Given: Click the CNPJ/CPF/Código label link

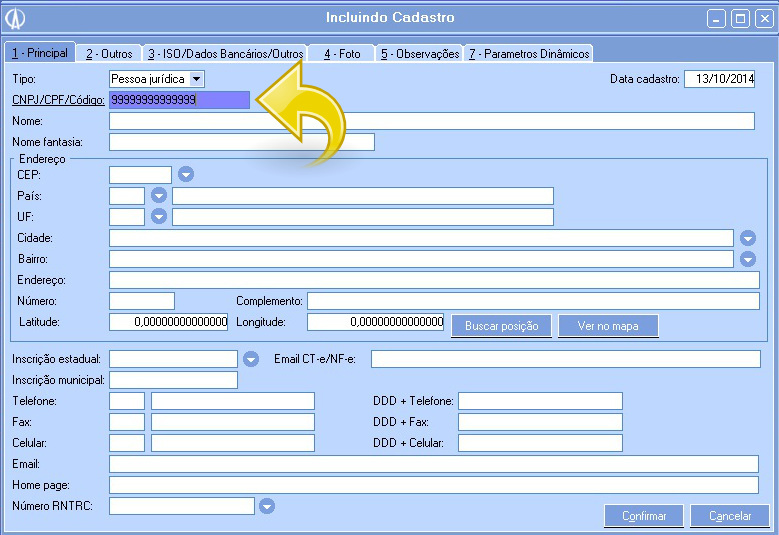Looking at the screenshot, I should [58, 100].
